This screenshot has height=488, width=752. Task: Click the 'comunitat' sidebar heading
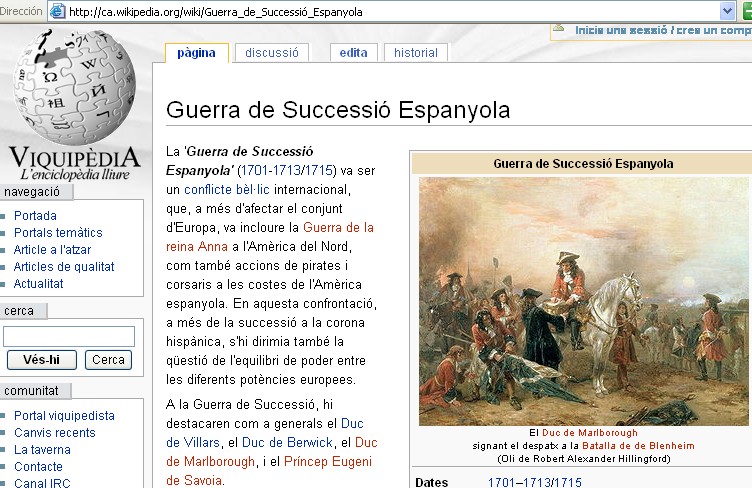coord(31,391)
